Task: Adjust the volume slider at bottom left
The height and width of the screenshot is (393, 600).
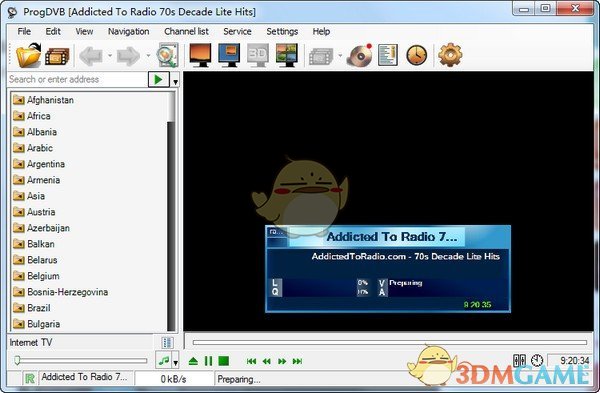Action: click(x=81, y=360)
